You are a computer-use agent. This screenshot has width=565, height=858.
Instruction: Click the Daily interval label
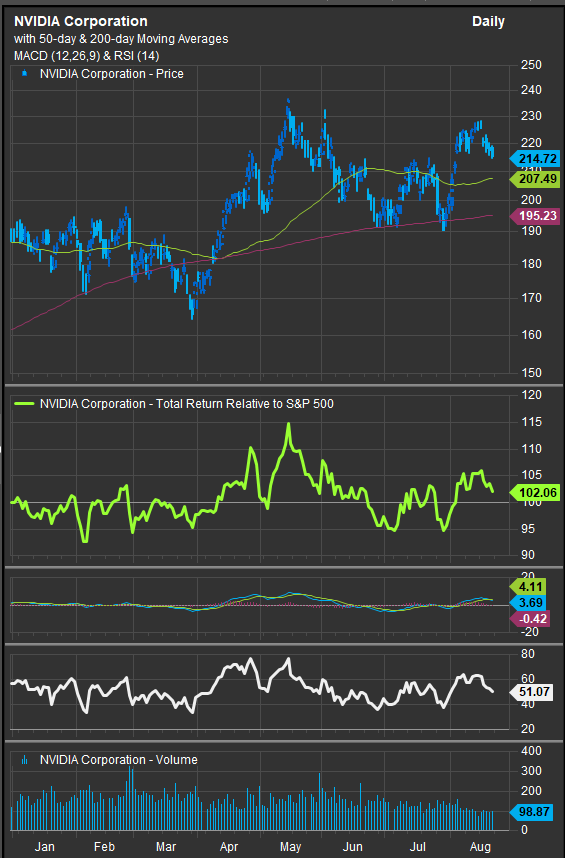pos(488,22)
